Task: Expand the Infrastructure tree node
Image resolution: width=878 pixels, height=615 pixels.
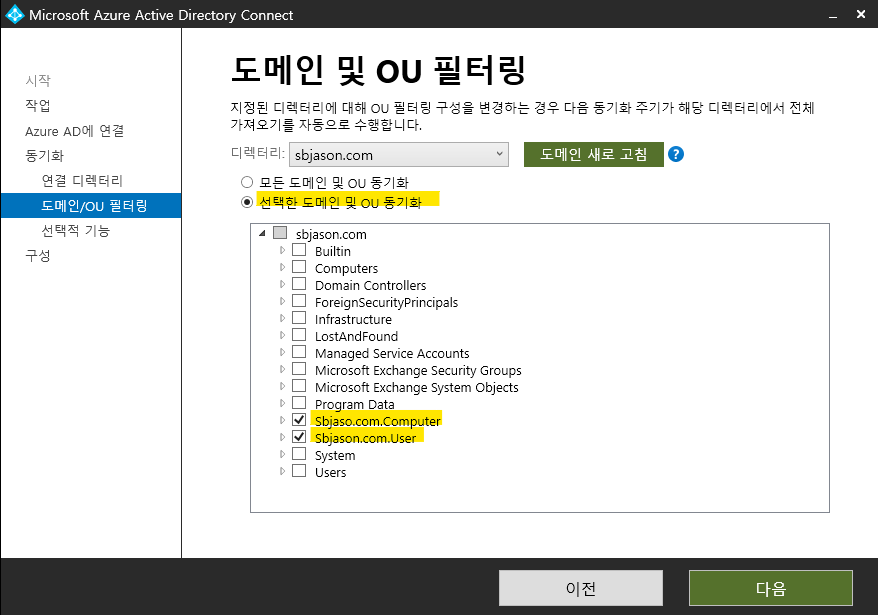Action: click(x=282, y=318)
